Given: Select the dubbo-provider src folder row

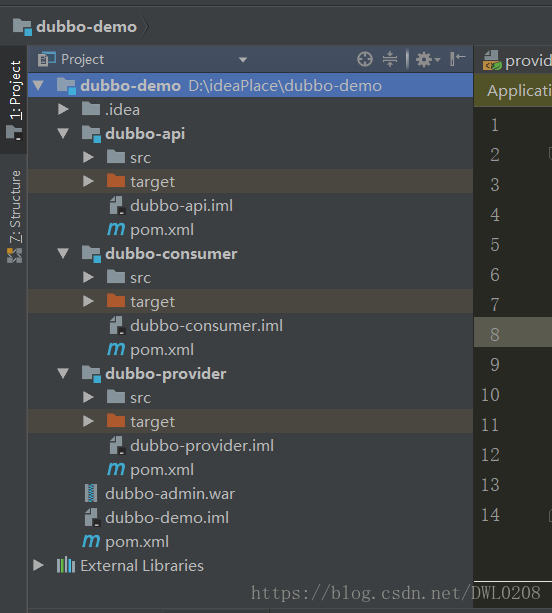Looking at the screenshot, I should point(251,398).
